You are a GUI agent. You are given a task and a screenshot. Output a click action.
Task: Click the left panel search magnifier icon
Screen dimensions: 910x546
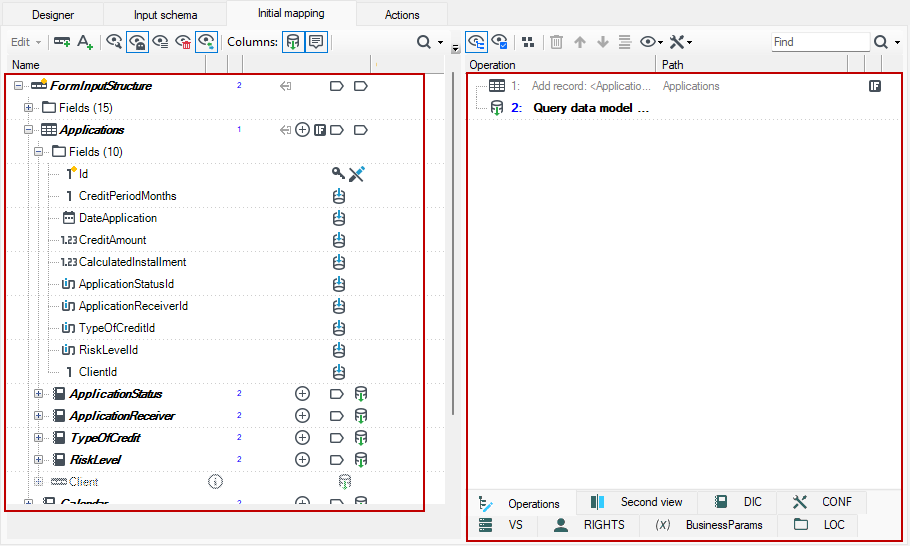pyautogui.click(x=424, y=42)
